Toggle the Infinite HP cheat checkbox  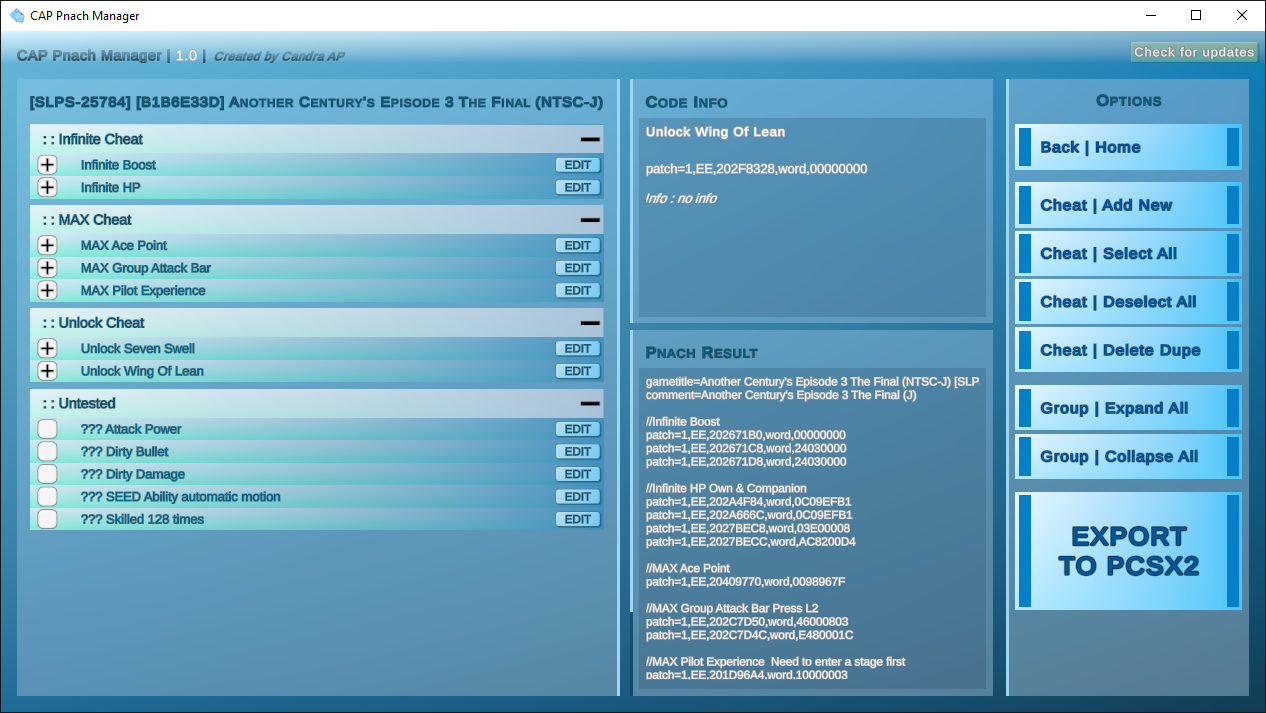(47, 187)
